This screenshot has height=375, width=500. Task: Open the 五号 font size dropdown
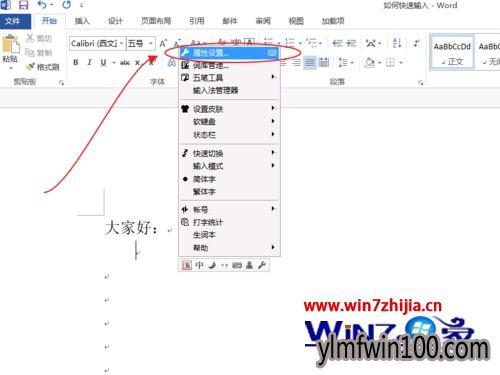pyautogui.click(x=151, y=43)
